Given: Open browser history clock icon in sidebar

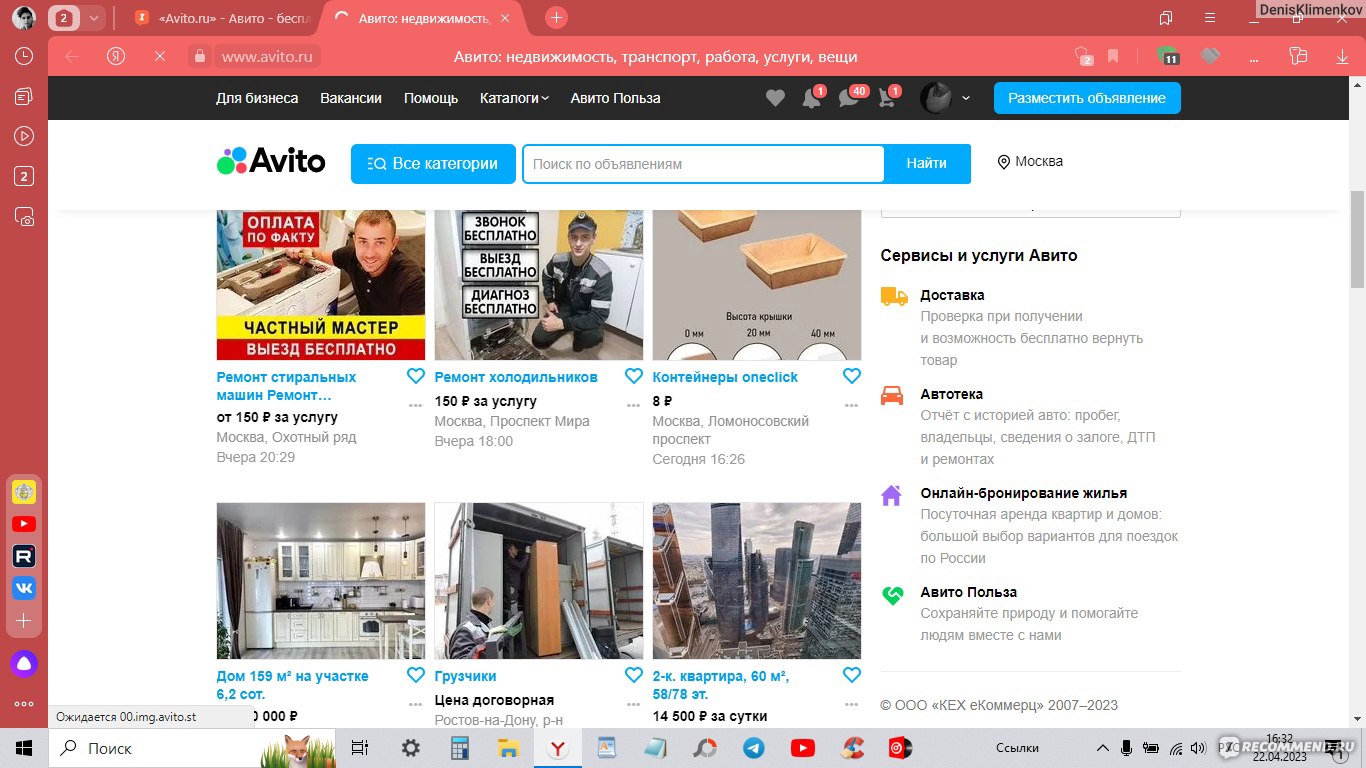Looking at the screenshot, I should (x=24, y=56).
